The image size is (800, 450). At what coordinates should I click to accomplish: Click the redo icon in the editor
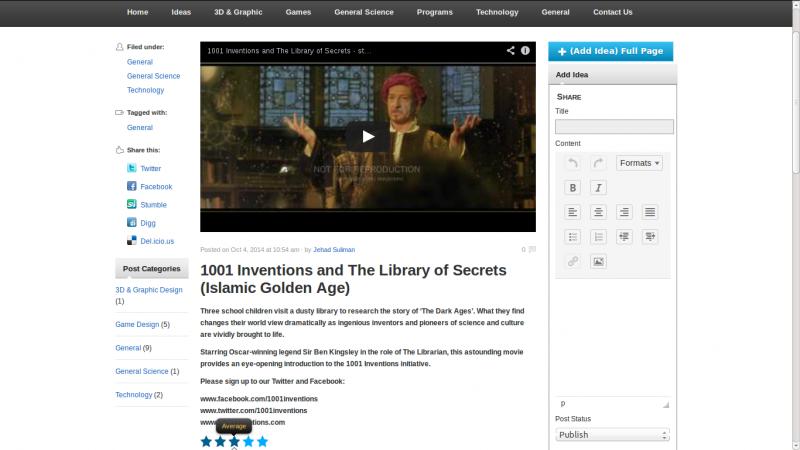point(598,163)
